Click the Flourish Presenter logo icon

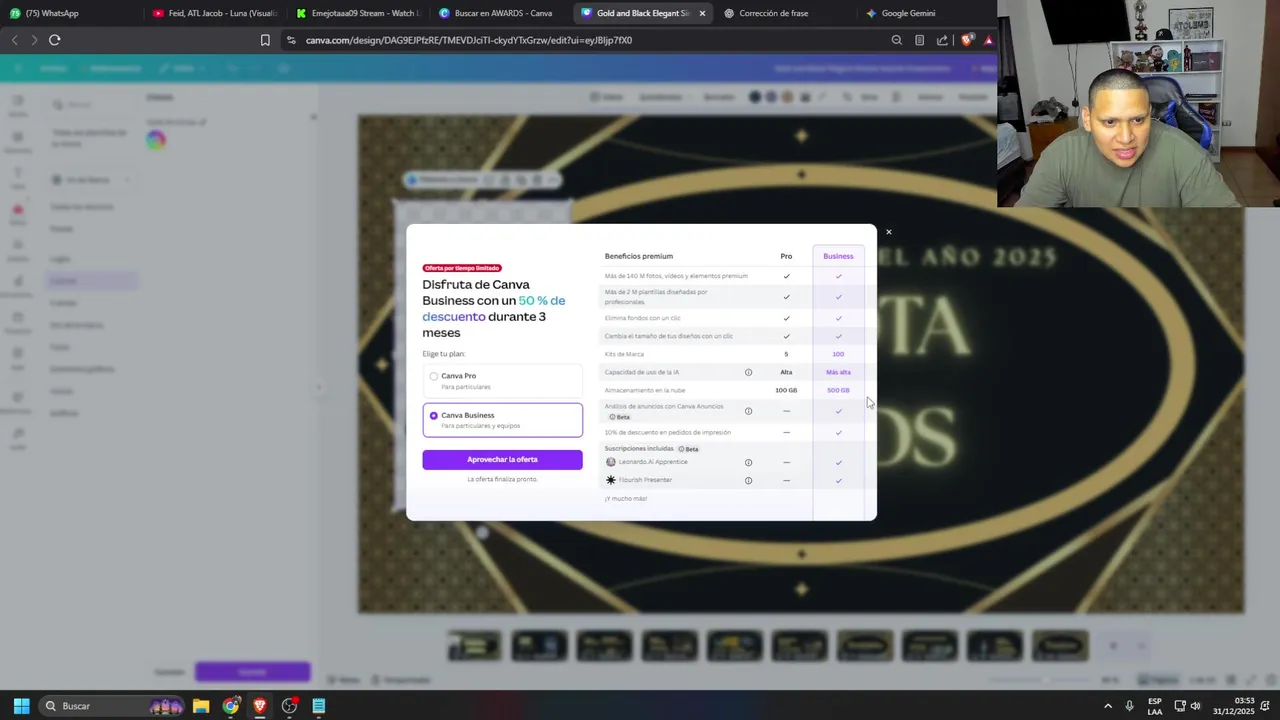click(611, 480)
